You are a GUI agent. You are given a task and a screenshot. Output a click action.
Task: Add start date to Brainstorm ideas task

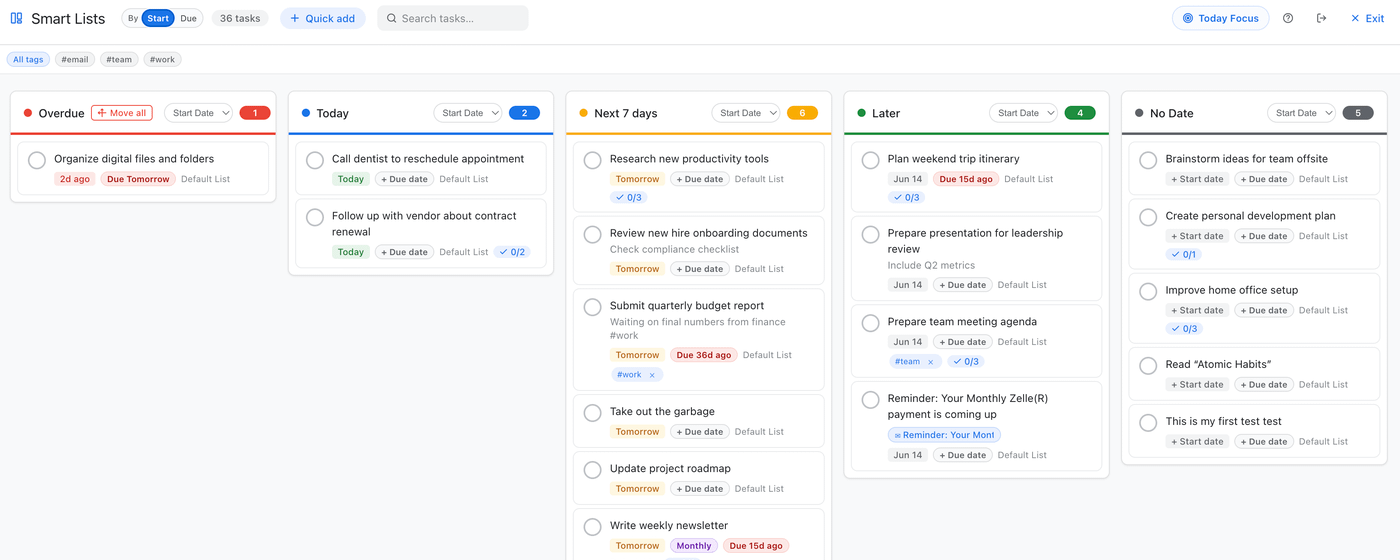pos(1197,179)
